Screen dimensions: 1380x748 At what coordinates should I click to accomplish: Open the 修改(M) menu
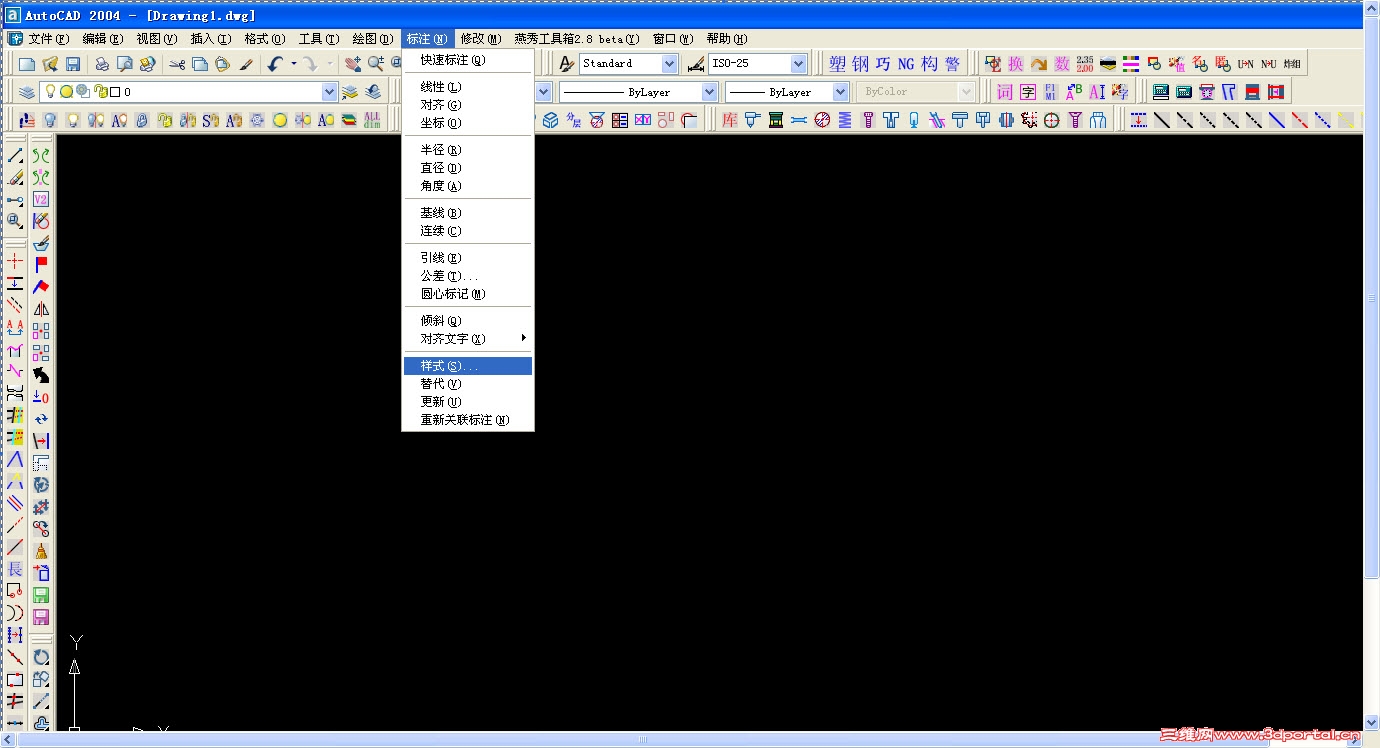pos(481,39)
